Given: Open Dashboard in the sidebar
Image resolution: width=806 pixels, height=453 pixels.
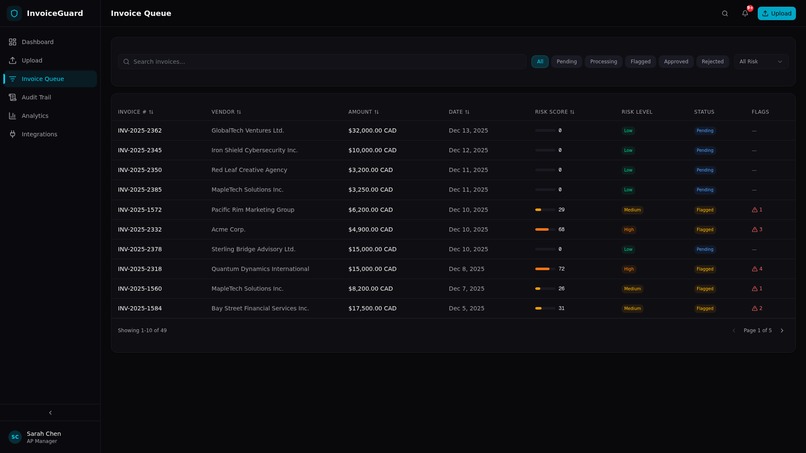Looking at the screenshot, I should coord(50,42).
